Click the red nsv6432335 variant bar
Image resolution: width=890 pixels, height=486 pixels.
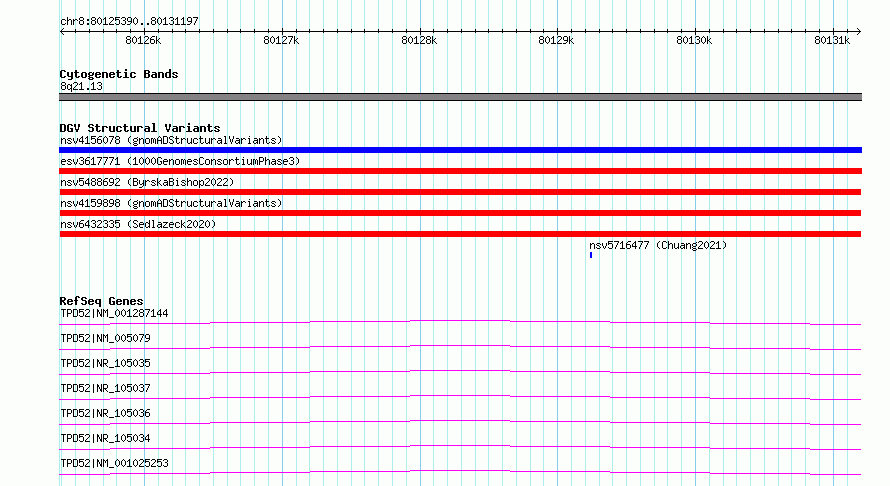[460, 234]
